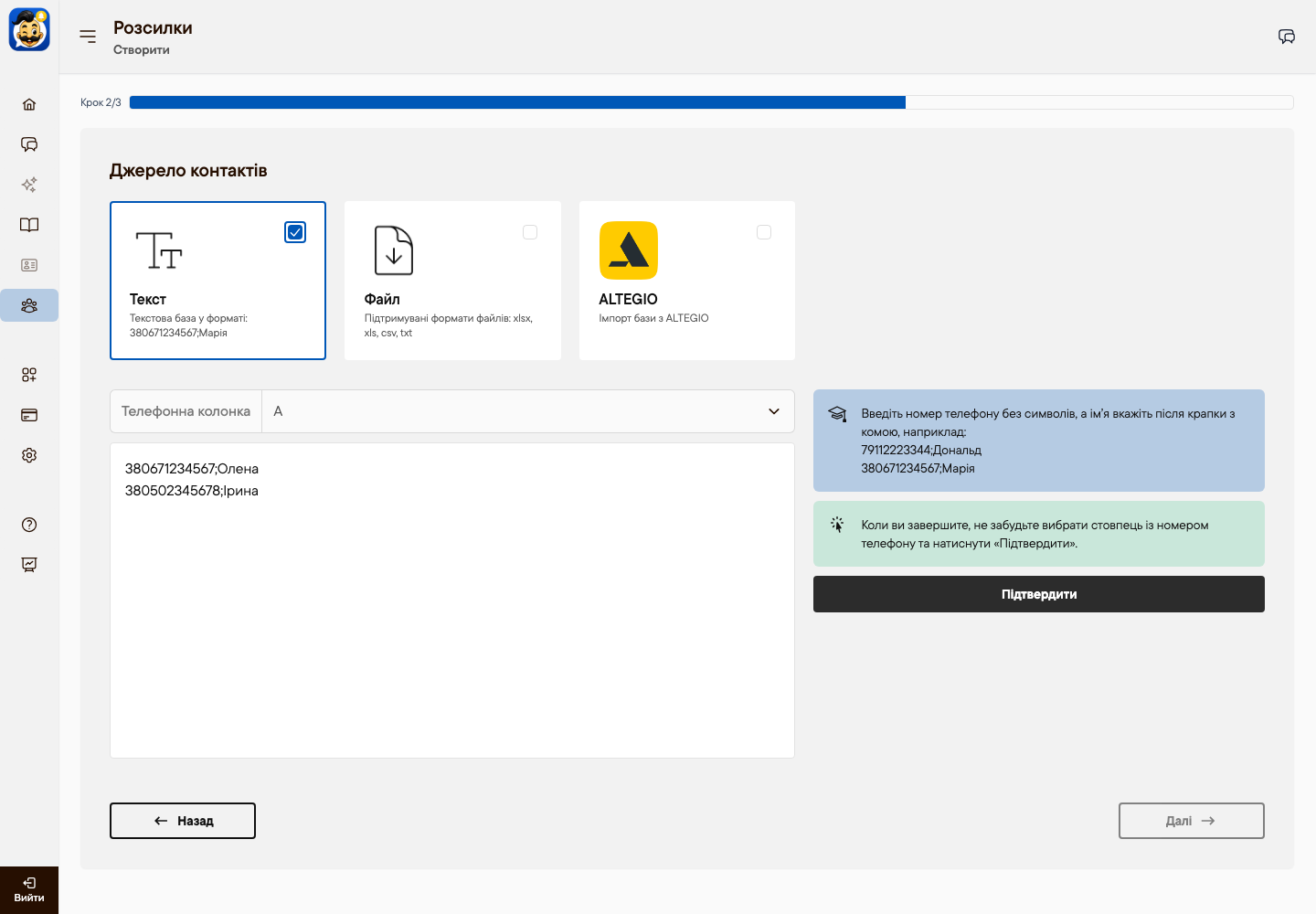1316x914 pixels.
Task: Open the help question-mark icon
Action: [x=29, y=525]
